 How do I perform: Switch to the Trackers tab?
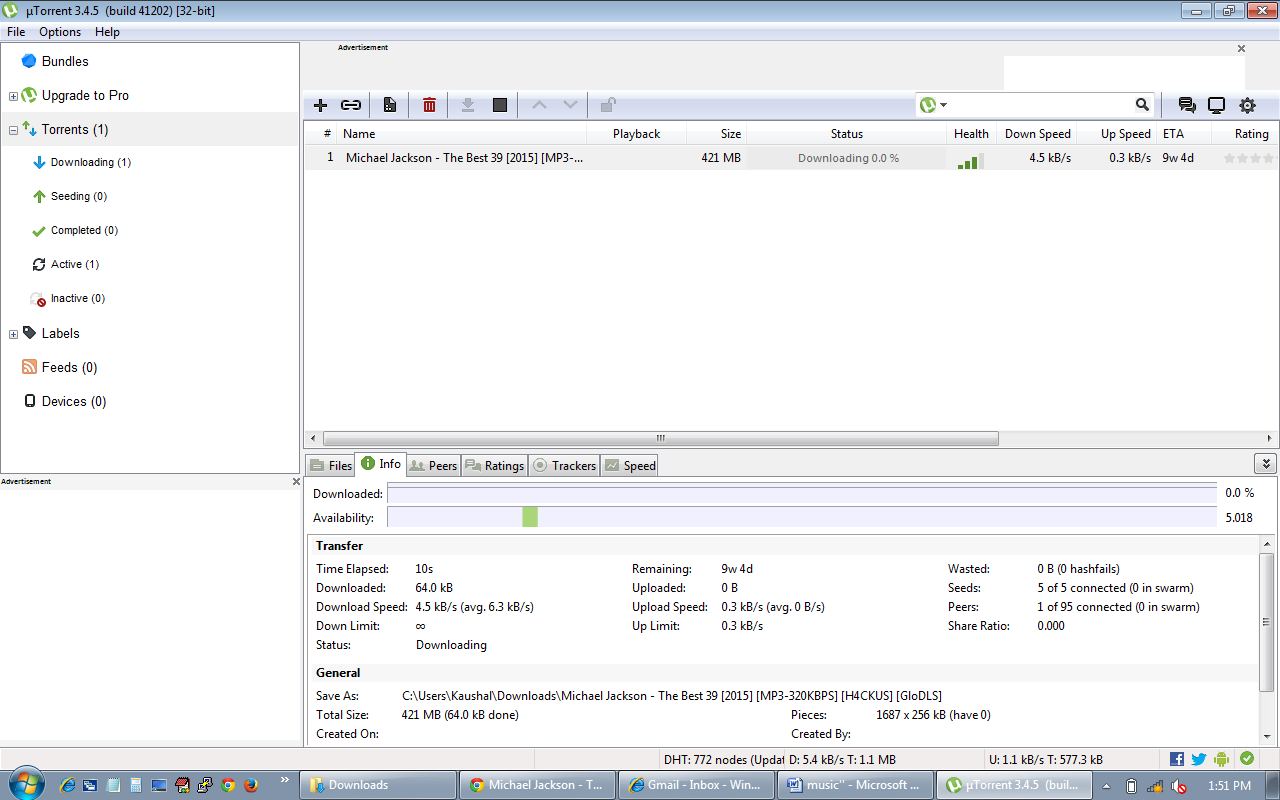click(565, 465)
